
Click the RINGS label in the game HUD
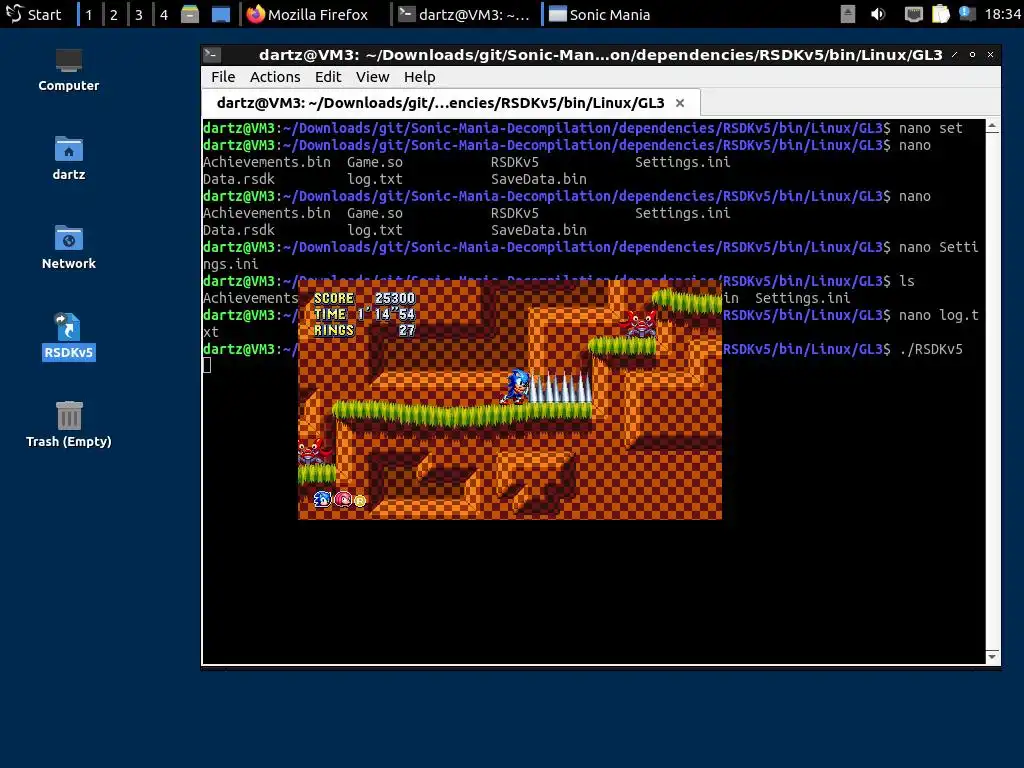coord(334,330)
